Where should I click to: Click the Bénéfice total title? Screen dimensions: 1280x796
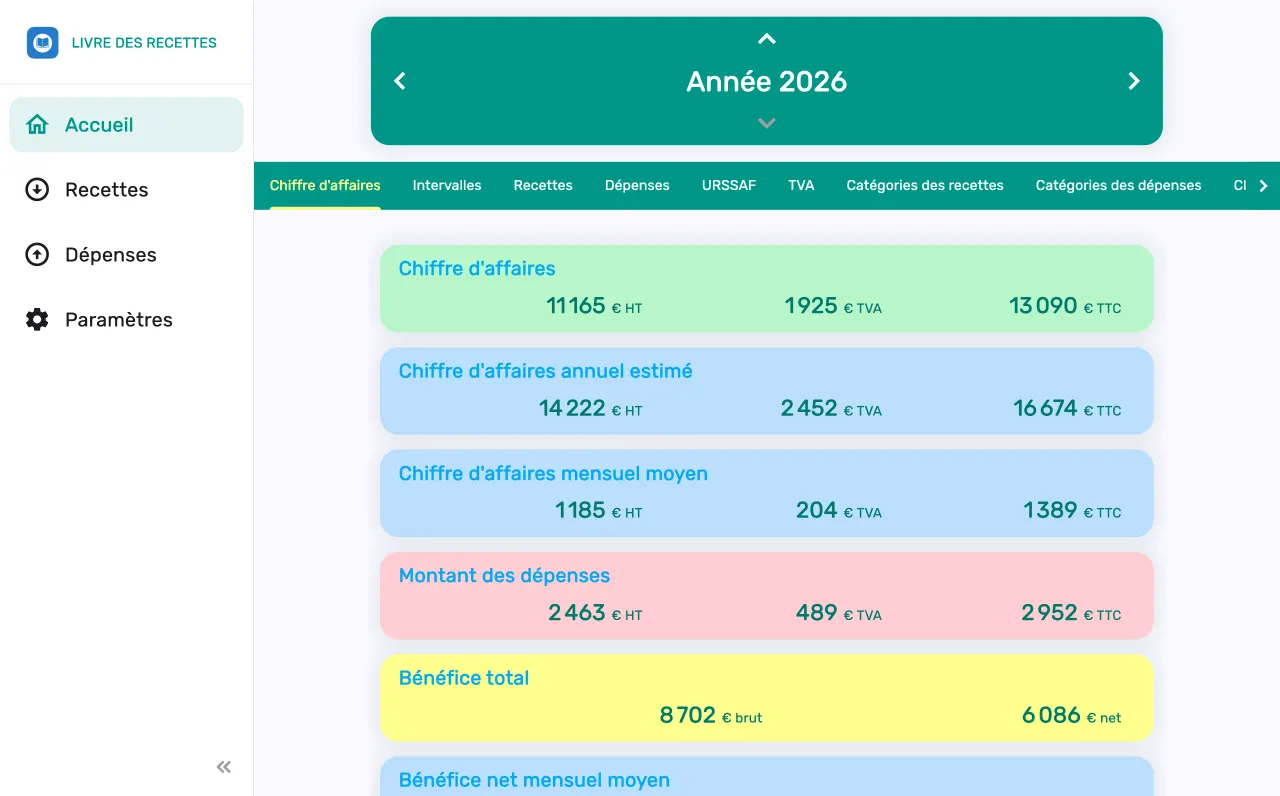pos(464,678)
